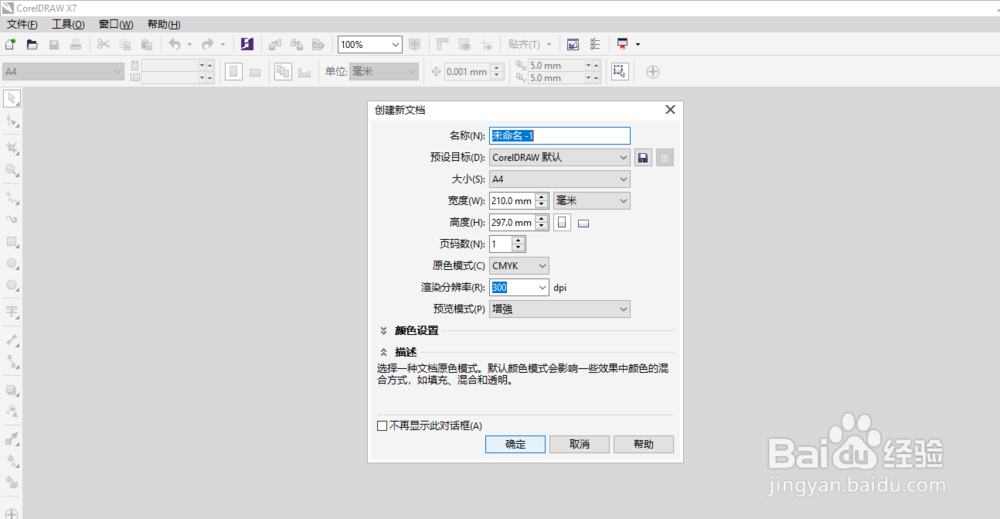Screen dimensions: 1000x519
Task: Select the Freehand curve tool
Action: [12, 198]
